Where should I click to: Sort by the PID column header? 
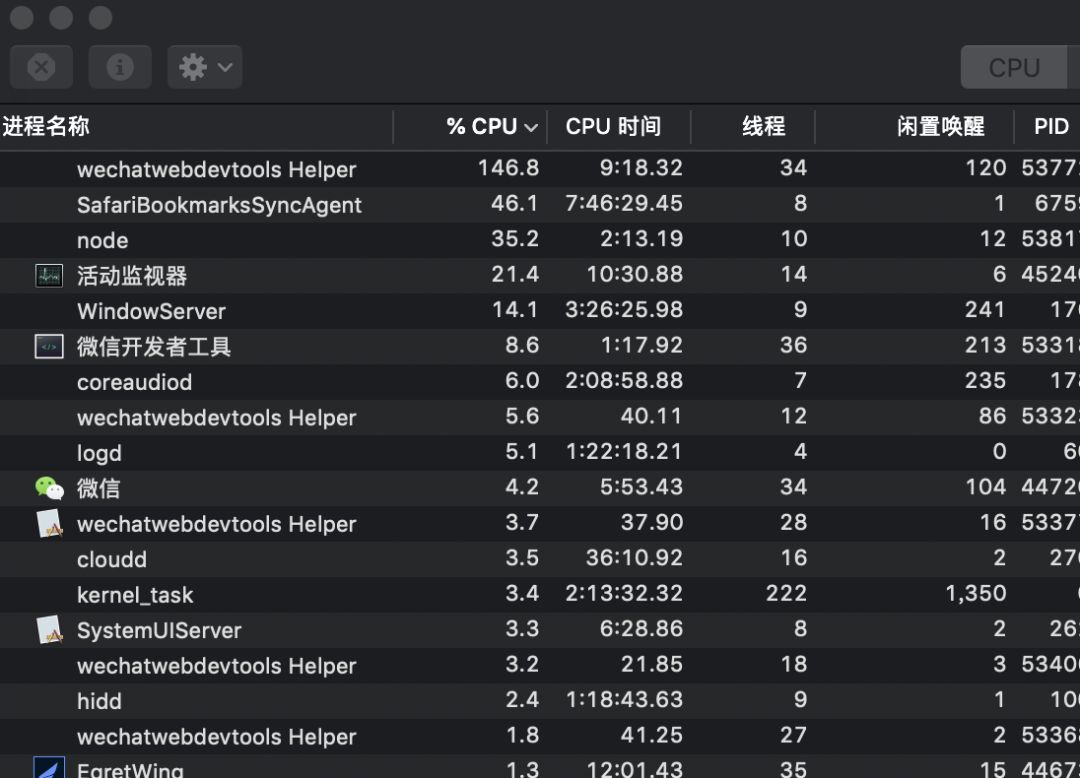1051,126
